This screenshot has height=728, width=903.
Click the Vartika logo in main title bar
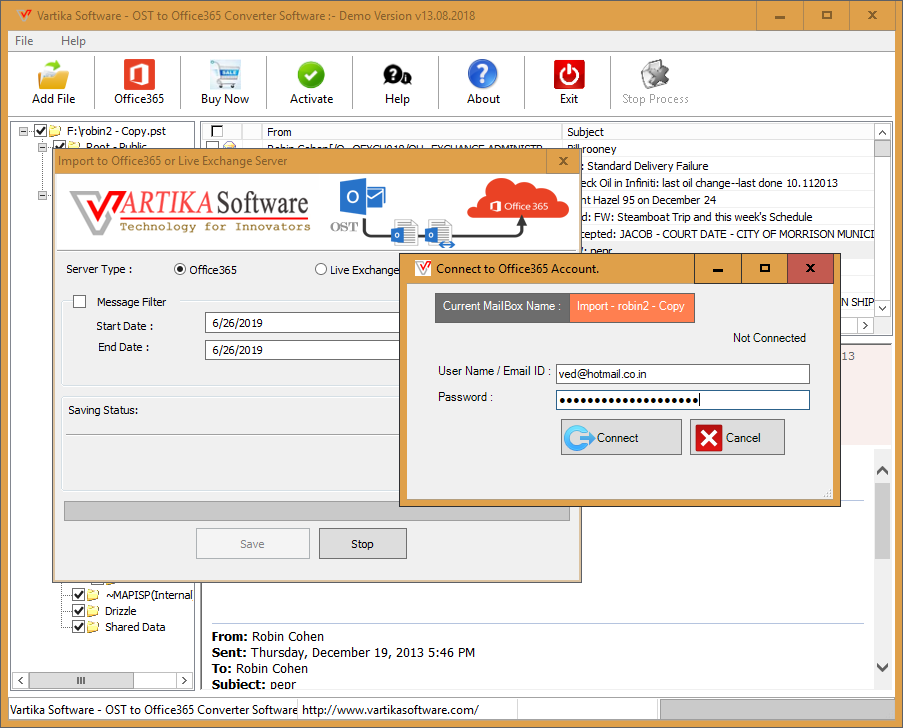(x=24, y=15)
